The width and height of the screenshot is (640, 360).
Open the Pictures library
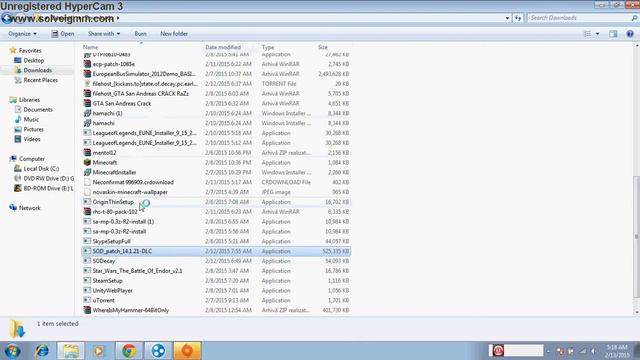33,129
